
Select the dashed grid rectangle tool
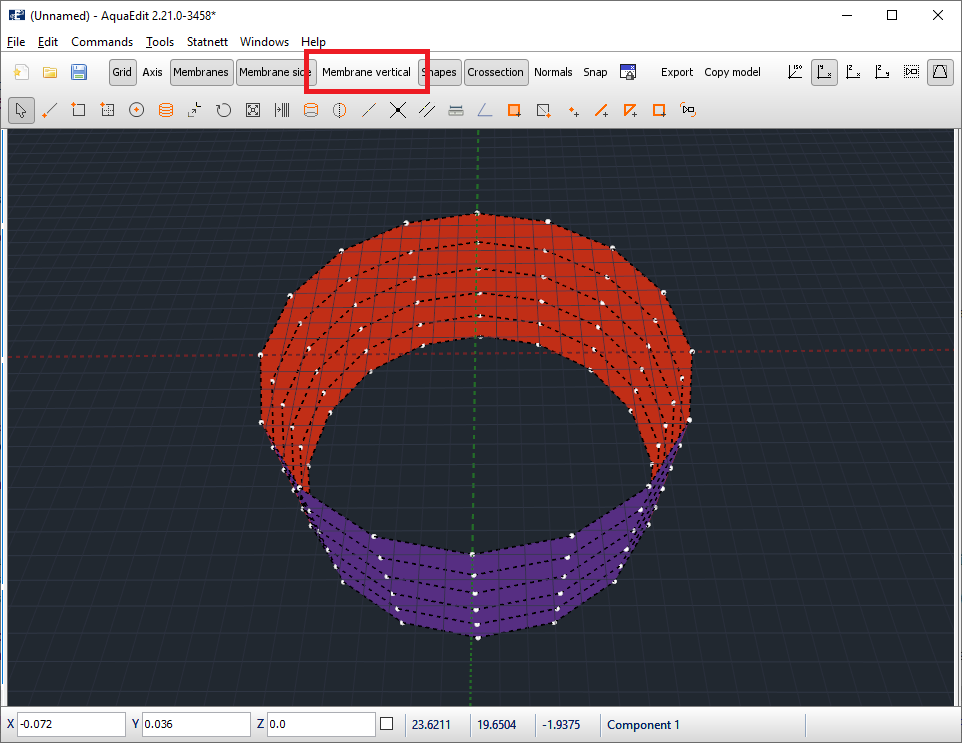click(107, 110)
